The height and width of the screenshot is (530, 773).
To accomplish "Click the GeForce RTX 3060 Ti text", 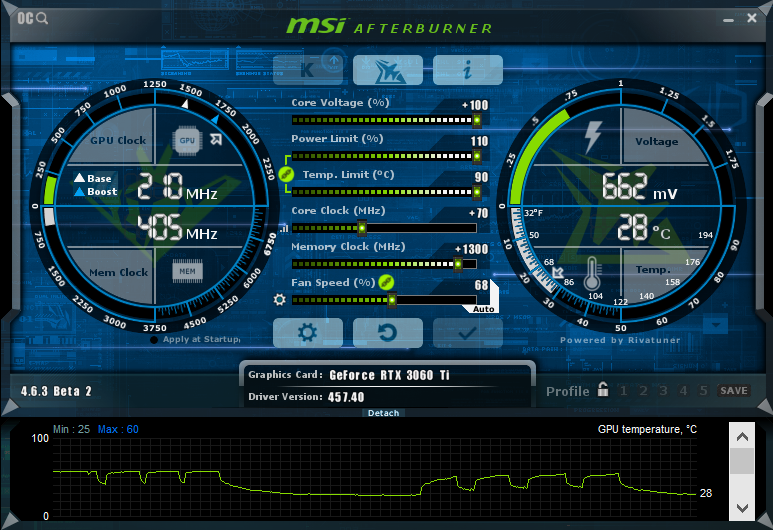I will [389, 376].
